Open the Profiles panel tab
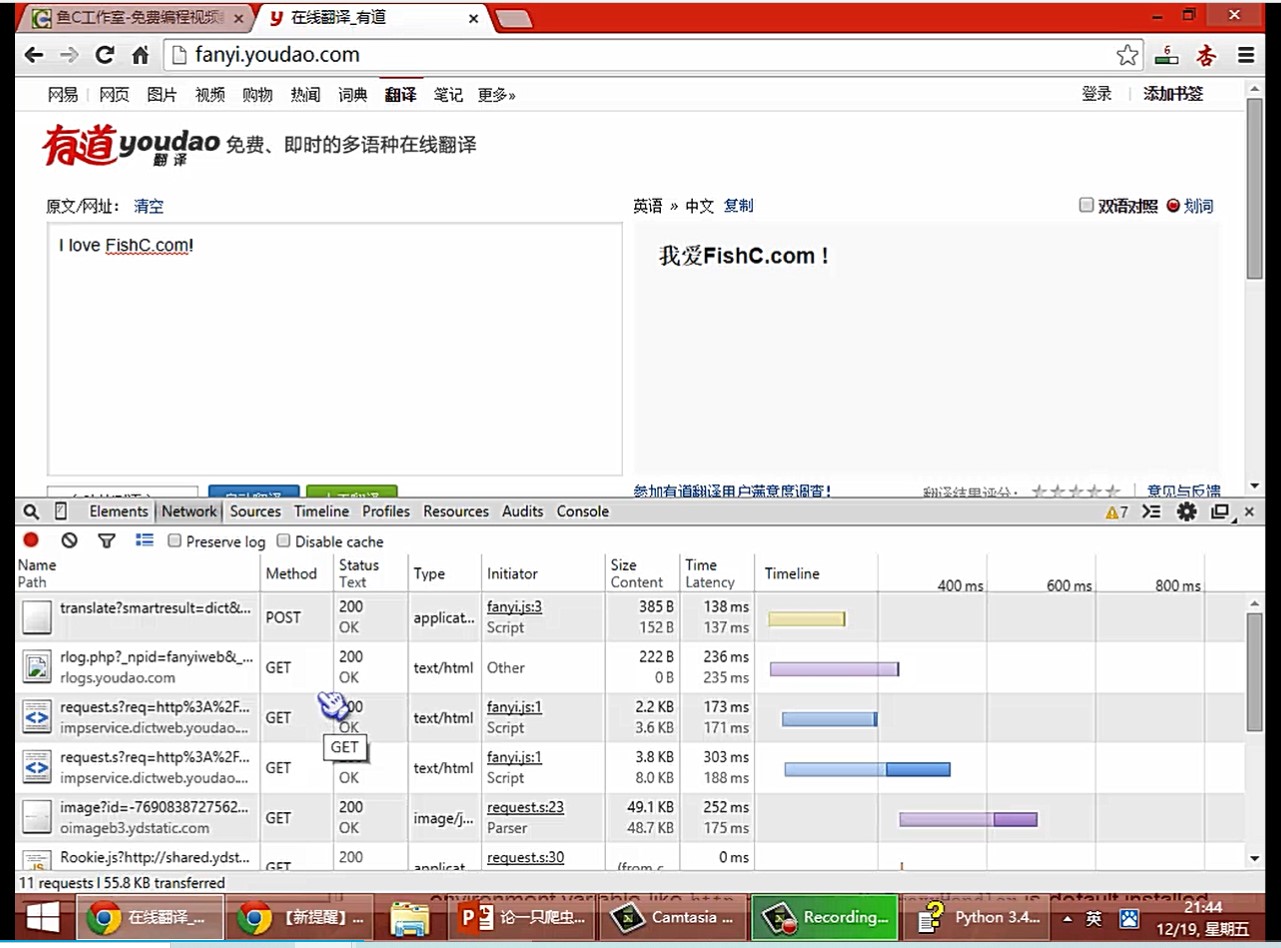This screenshot has width=1281, height=948. pos(386,511)
